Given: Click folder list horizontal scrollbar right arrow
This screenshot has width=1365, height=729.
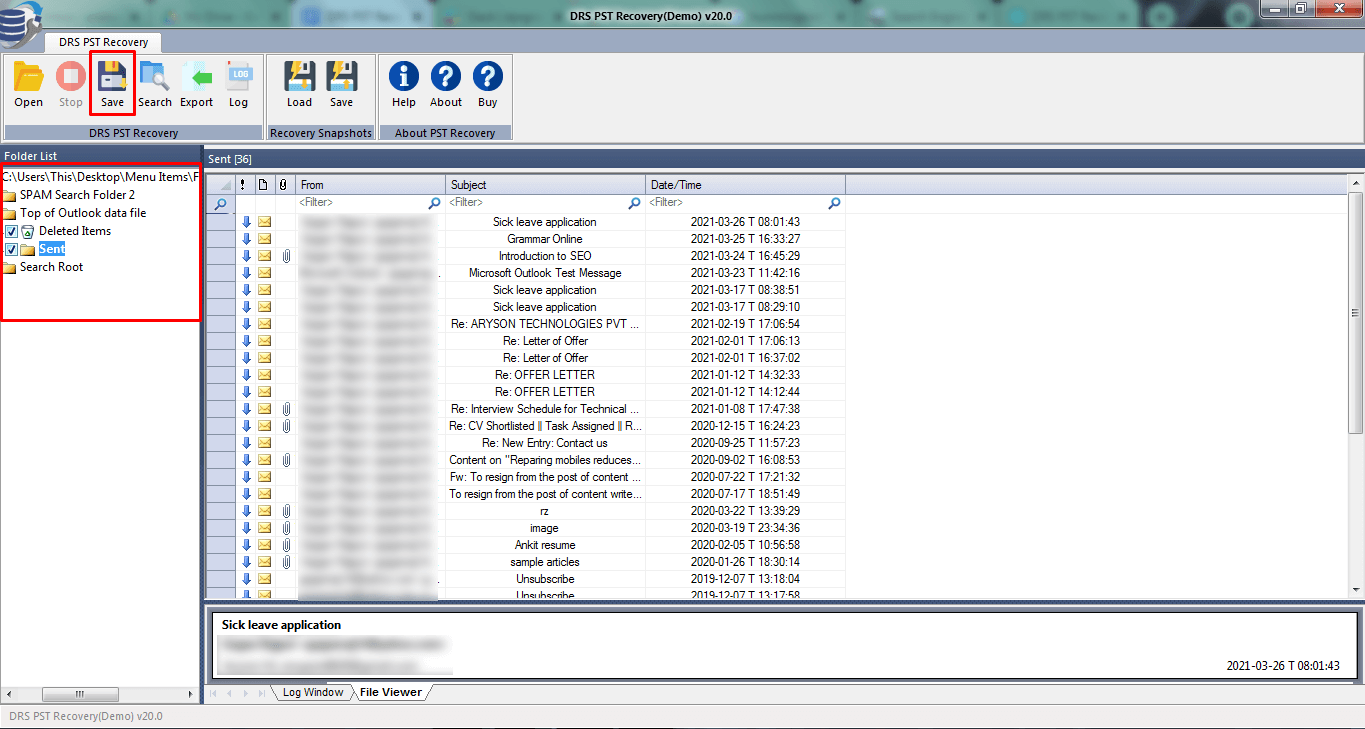Looking at the screenshot, I should click(x=191, y=693).
